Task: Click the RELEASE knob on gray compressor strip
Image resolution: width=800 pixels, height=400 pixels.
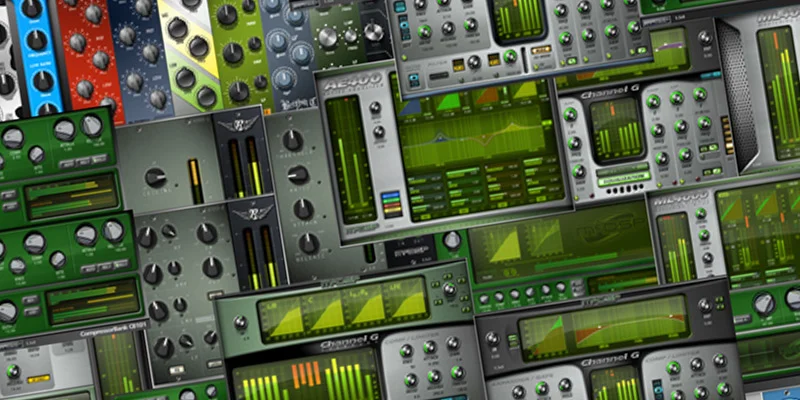Action: (309, 244)
